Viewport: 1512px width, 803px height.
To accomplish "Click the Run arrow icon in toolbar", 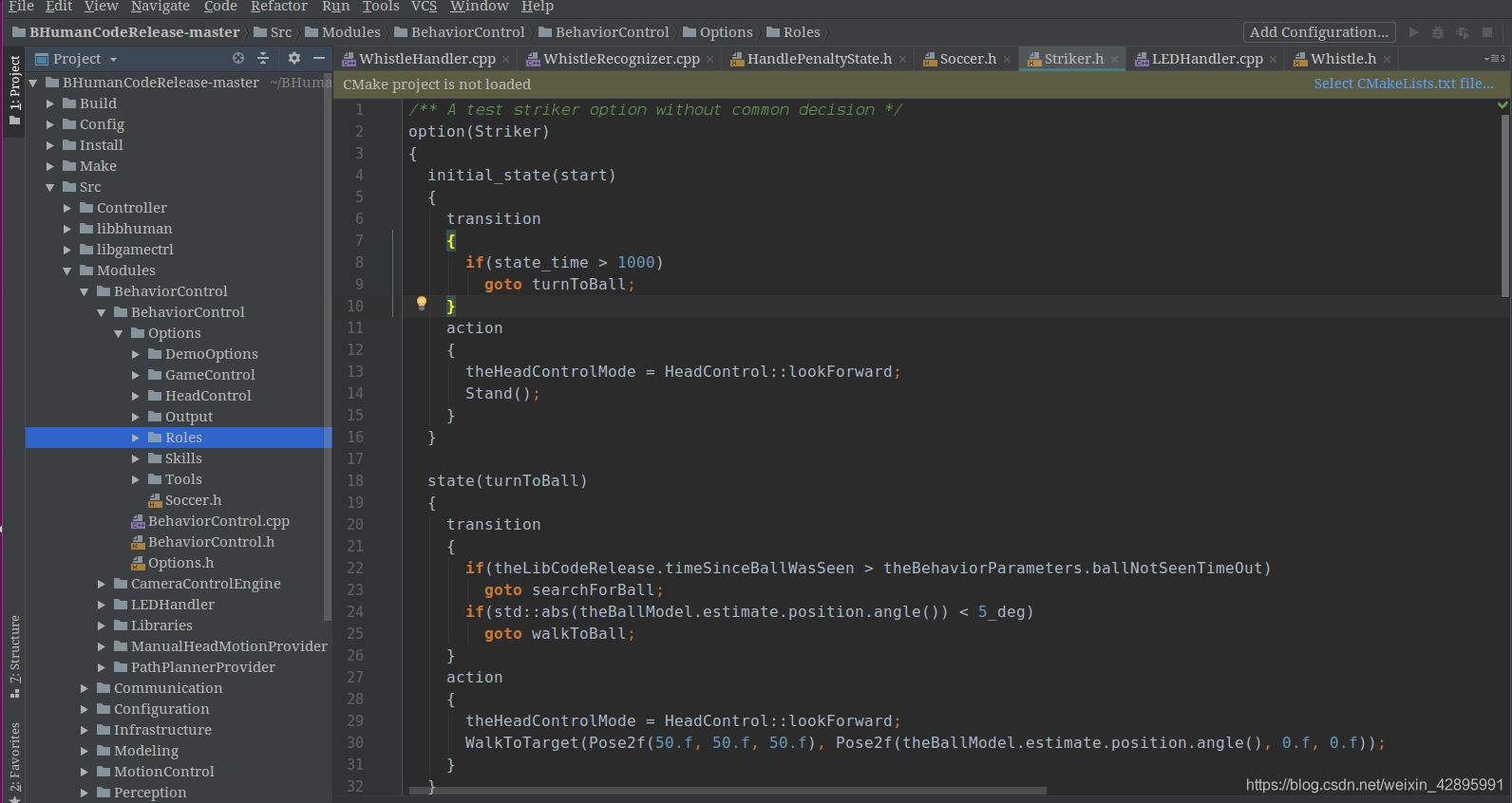I will click(x=1413, y=32).
